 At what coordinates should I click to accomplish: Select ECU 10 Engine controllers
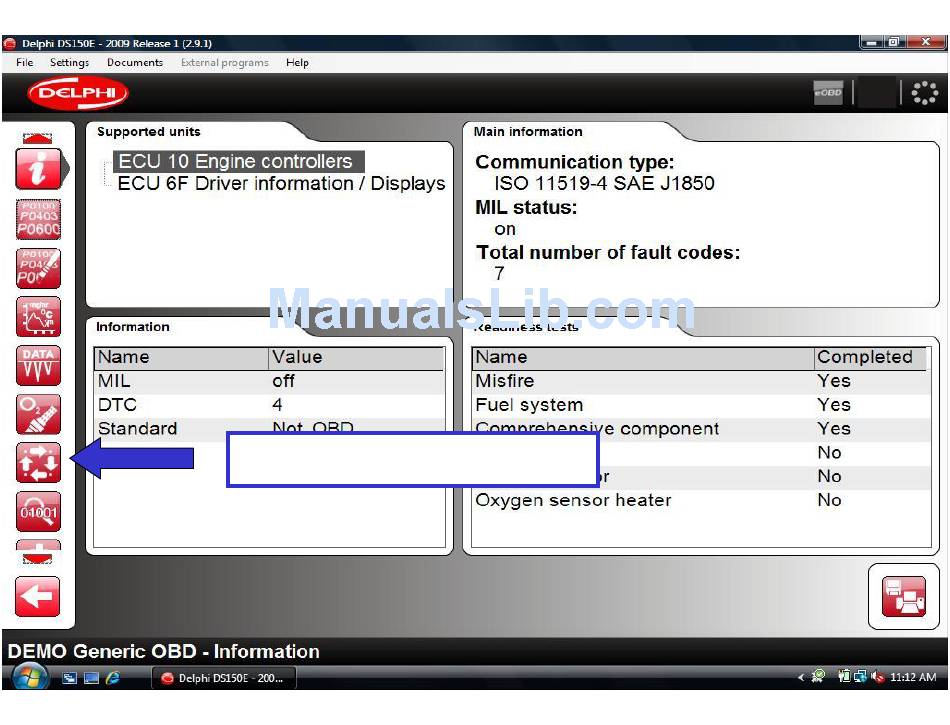pyautogui.click(x=239, y=162)
